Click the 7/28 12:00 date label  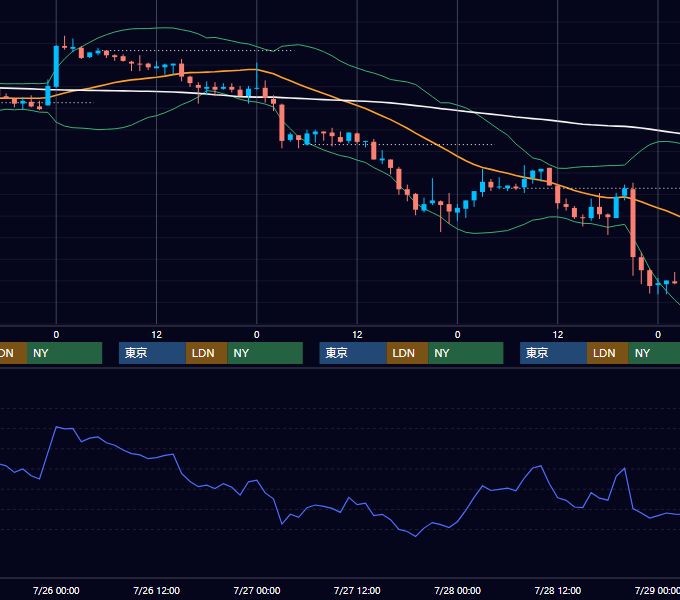[558, 590]
